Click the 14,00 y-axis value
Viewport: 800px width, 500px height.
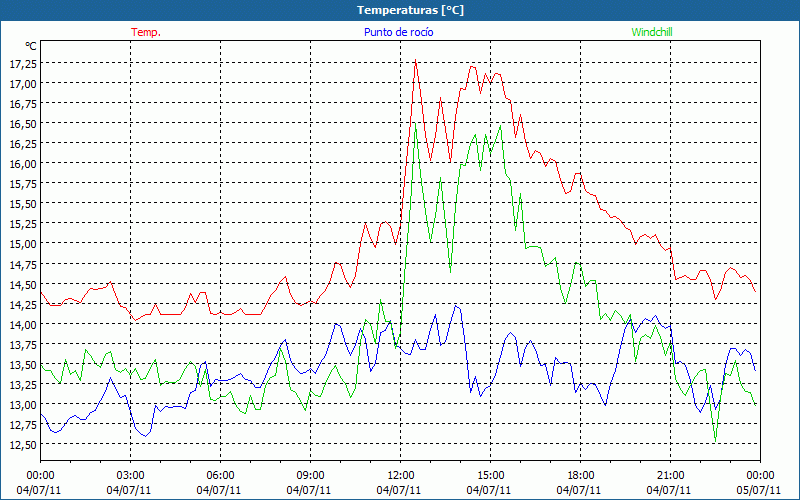[23, 324]
